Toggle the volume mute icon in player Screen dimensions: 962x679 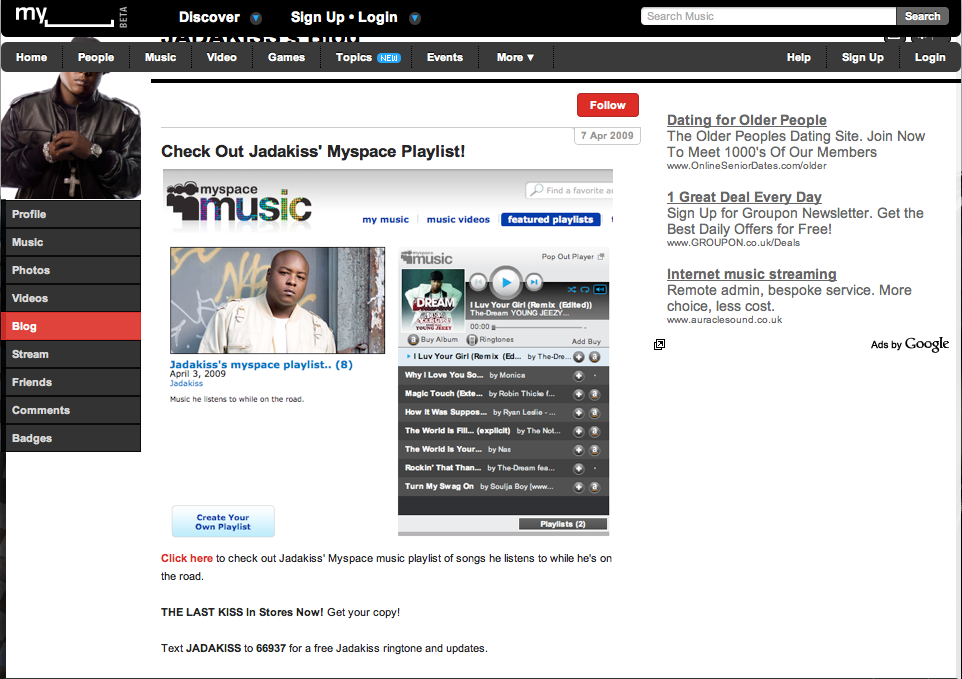coord(600,290)
